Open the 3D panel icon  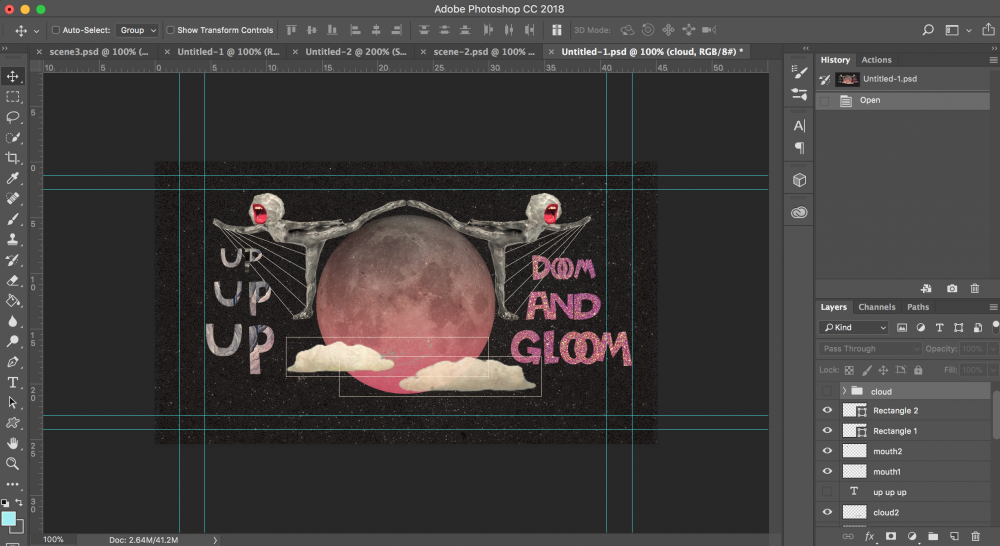pos(799,181)
